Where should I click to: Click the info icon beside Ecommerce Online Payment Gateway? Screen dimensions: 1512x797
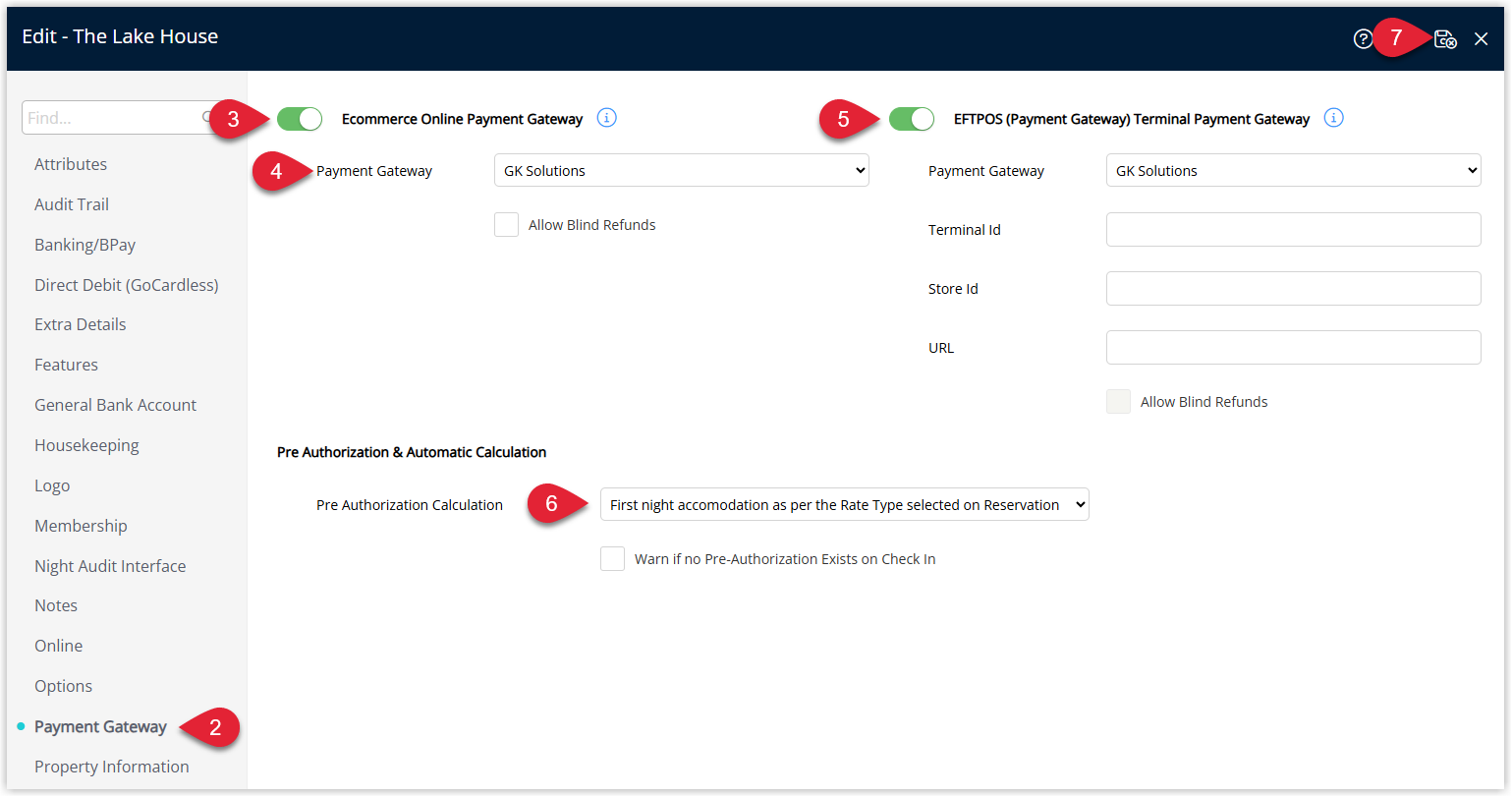pos(607,118)
